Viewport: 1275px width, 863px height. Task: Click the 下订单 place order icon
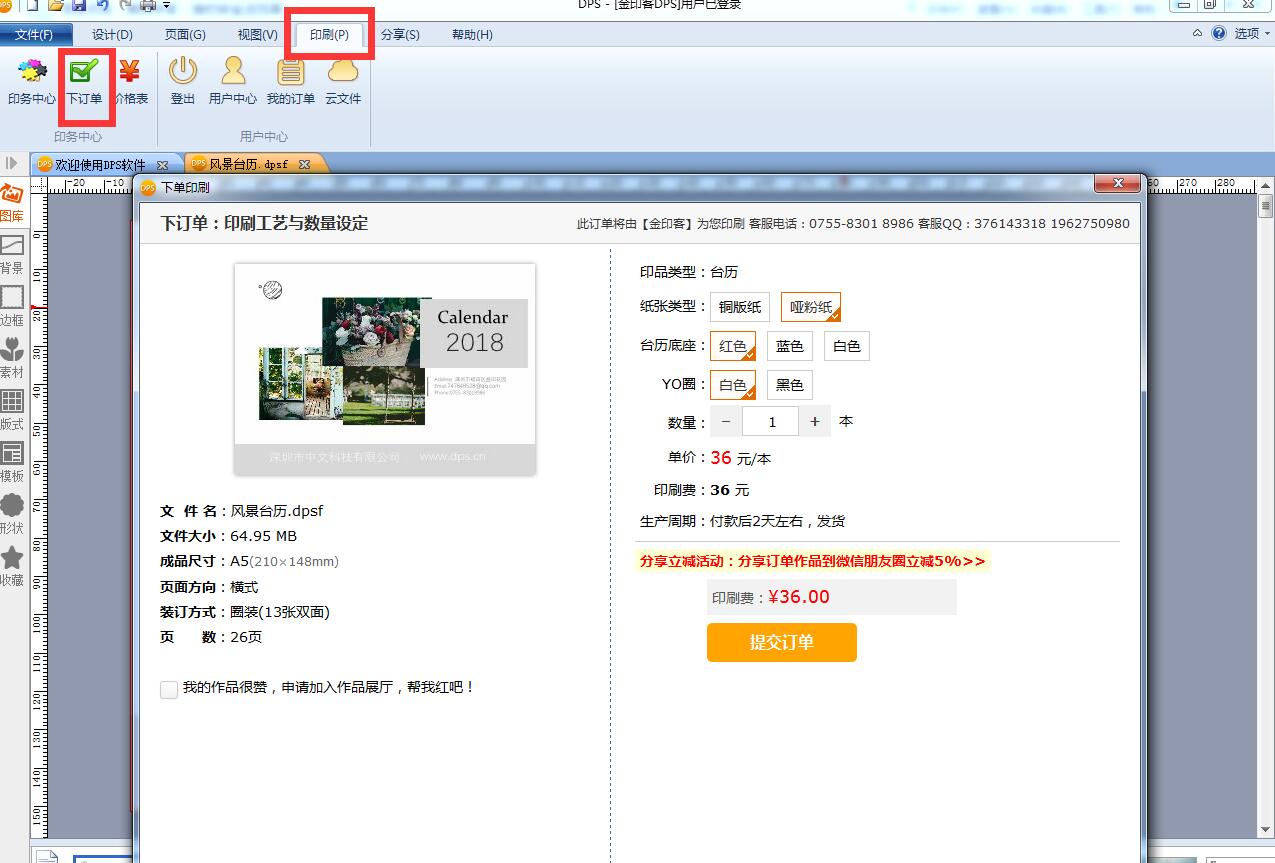tap(85, 82)
